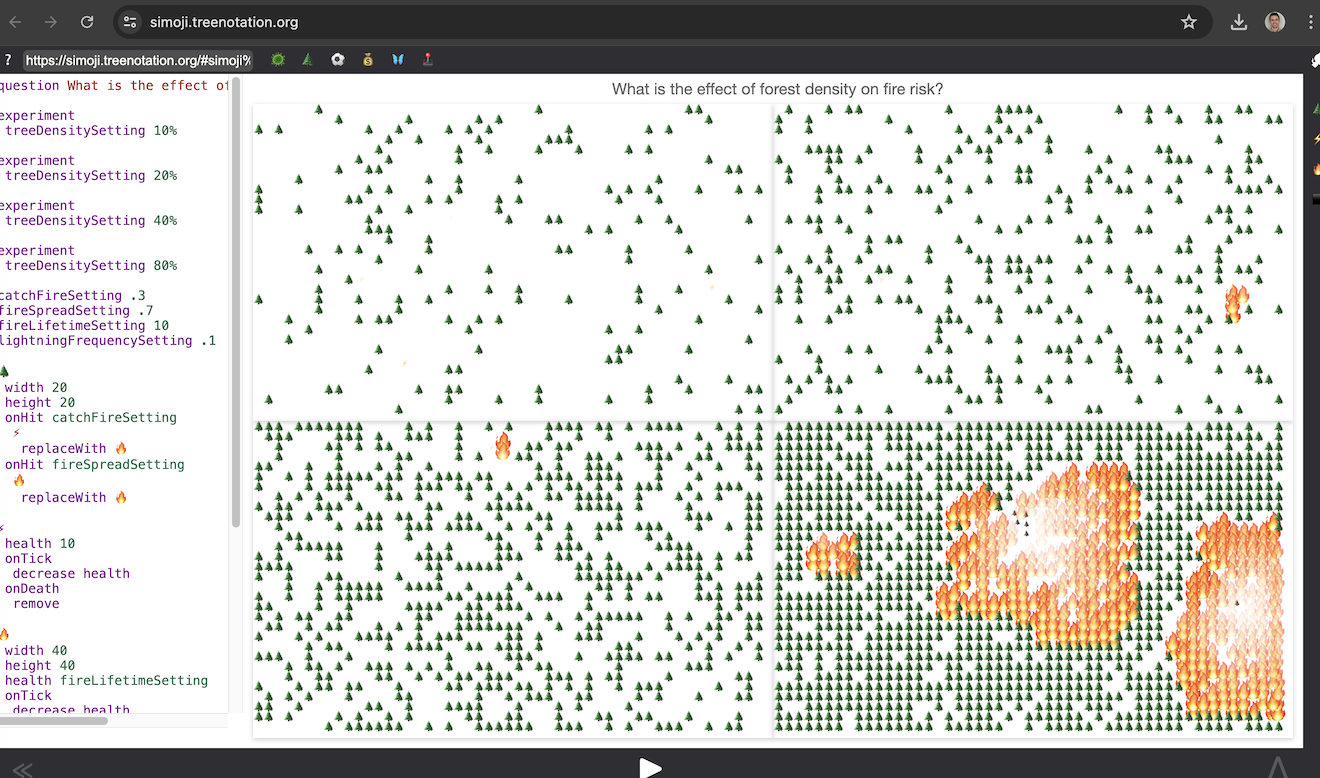Viewport: 1320px width, 778px height.
Task: Click the code editor vertical scrollbar
Action: pyautogui.click(x=236, y=300)
